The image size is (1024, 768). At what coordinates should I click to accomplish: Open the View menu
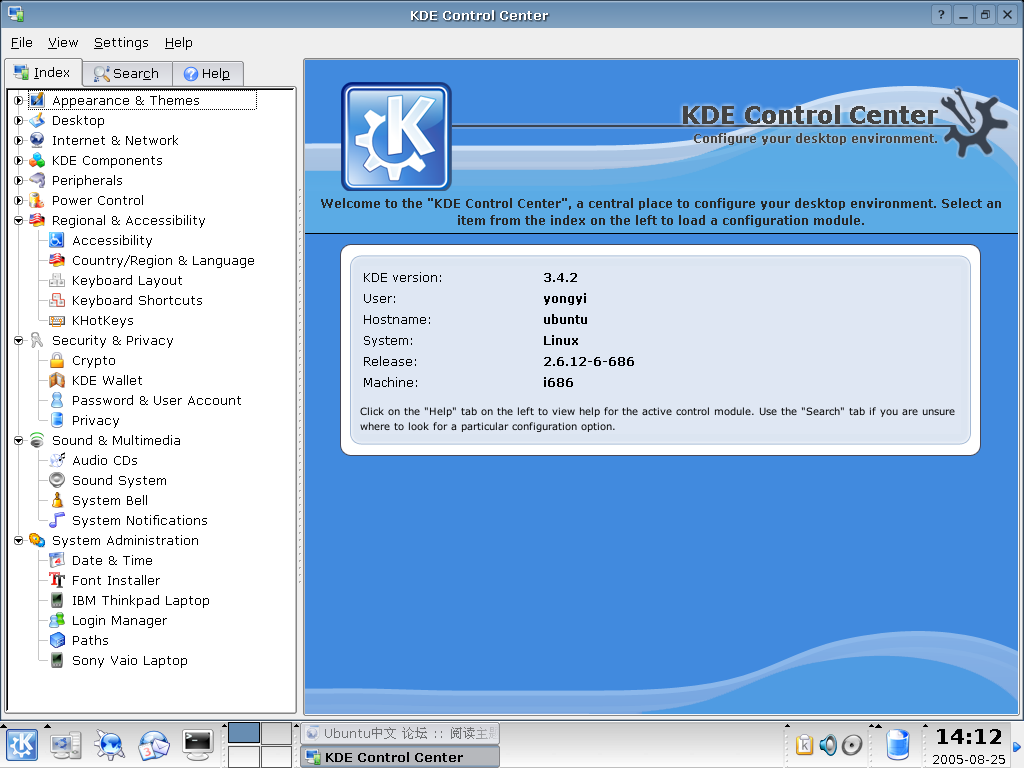(x=63, y=42)
